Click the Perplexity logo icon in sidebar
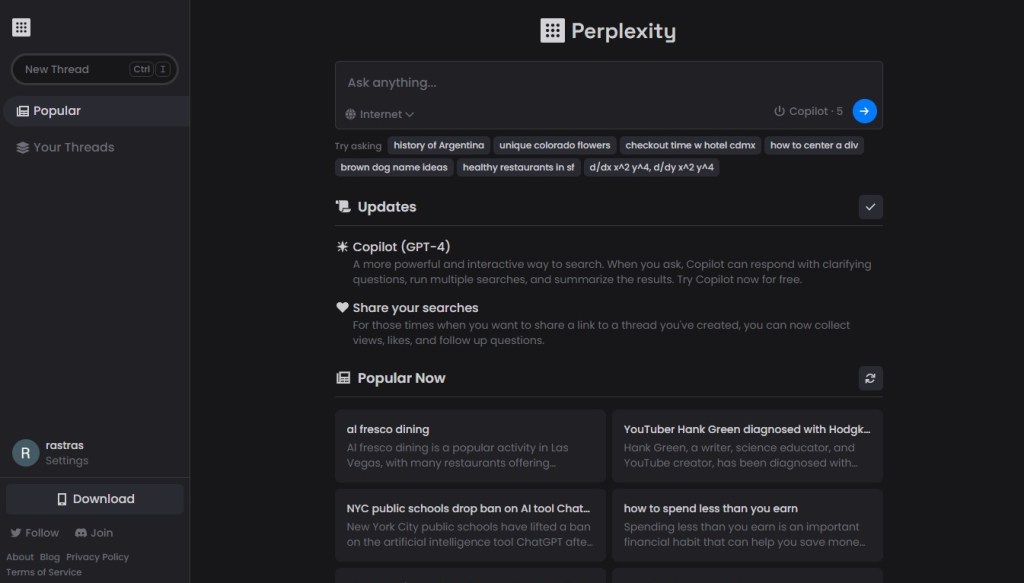The height and width of the screenshot is (583, 1024). [21, 27]
